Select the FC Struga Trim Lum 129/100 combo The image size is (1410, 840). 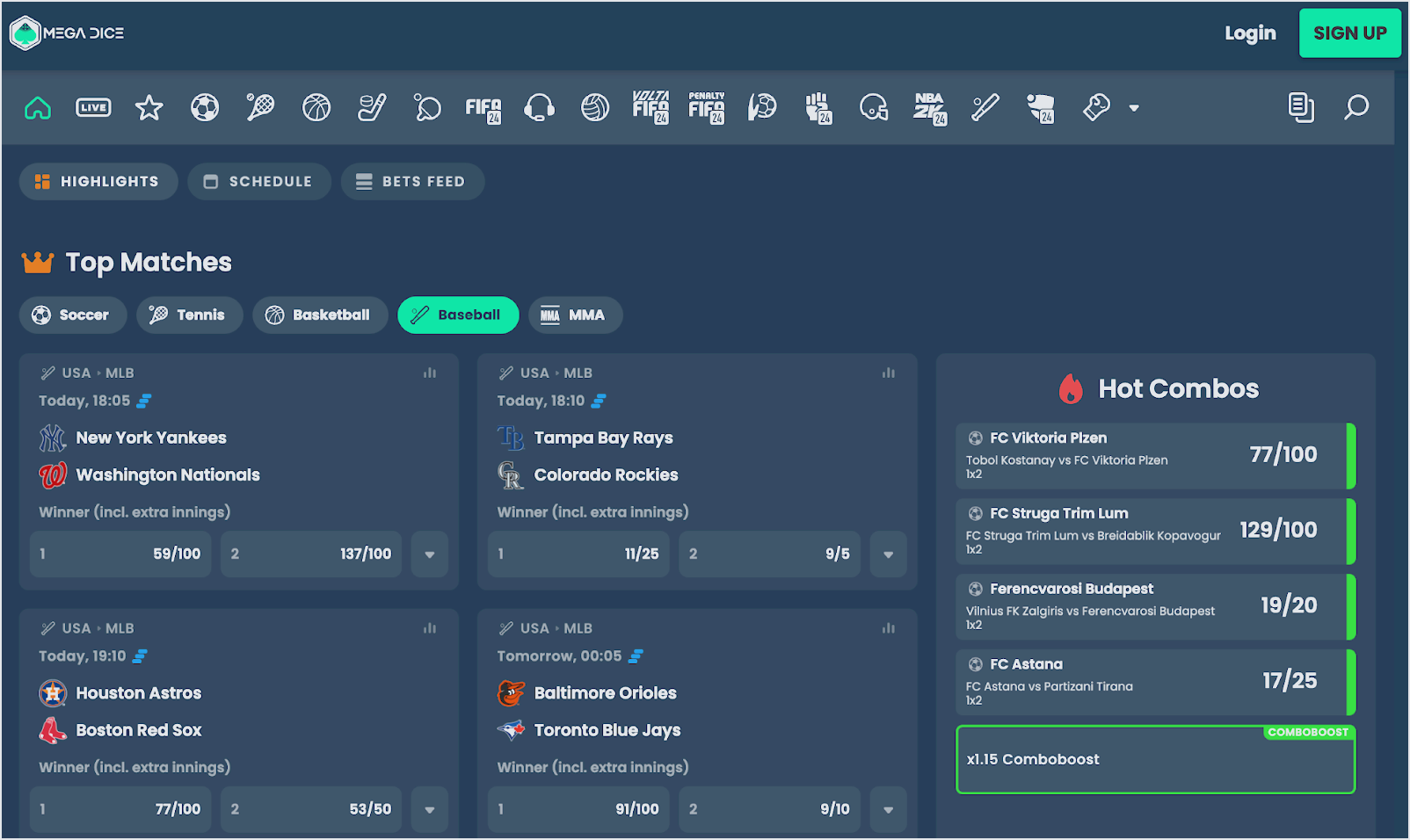(1155, 531)
